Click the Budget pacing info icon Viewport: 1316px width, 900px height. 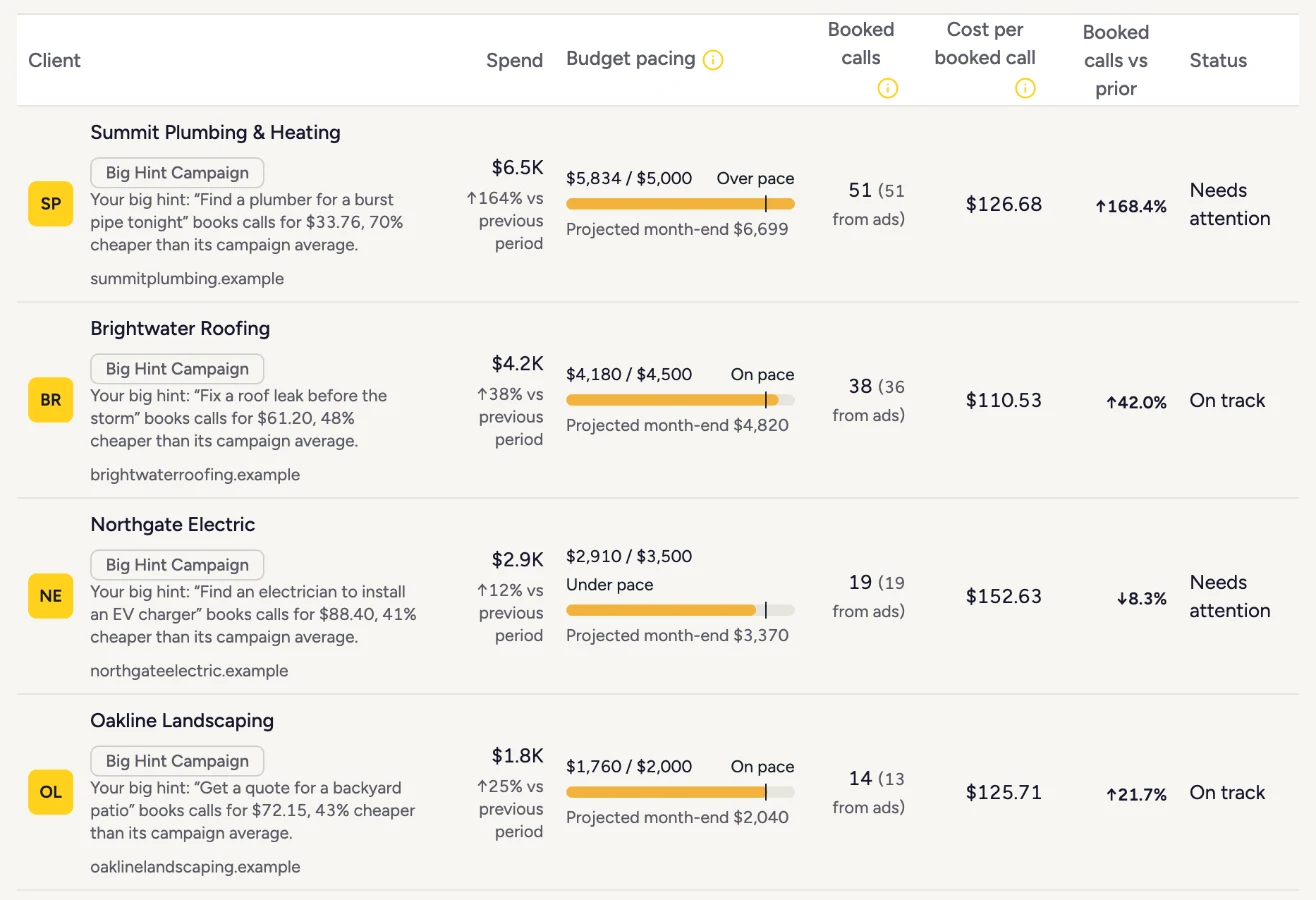click(x=713, y=60)
